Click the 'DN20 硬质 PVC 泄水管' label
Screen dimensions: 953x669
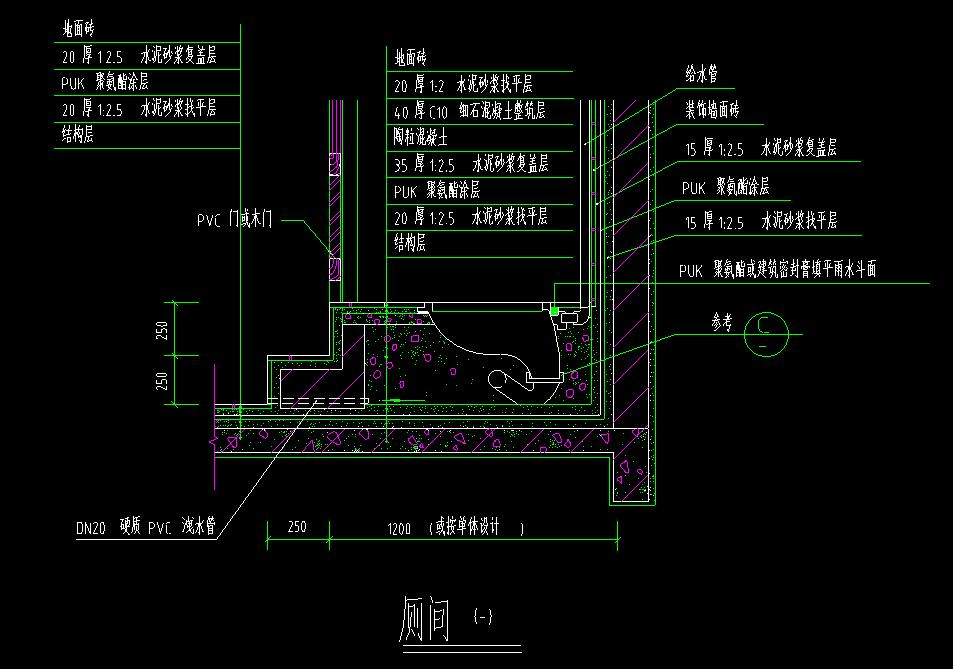click(146, 526)
